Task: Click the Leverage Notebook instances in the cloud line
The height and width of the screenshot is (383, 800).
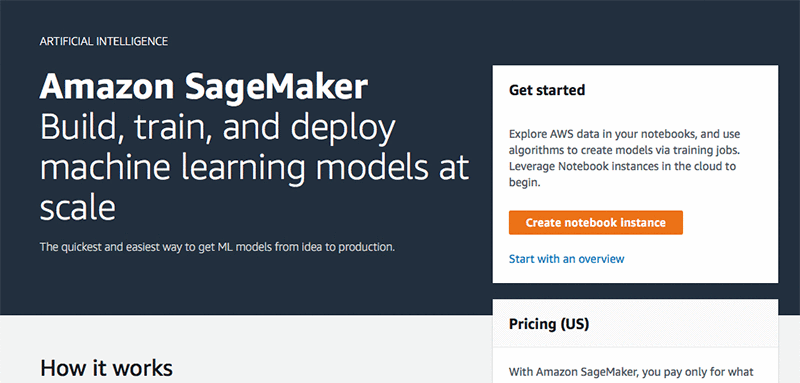Action: [622, 167]
